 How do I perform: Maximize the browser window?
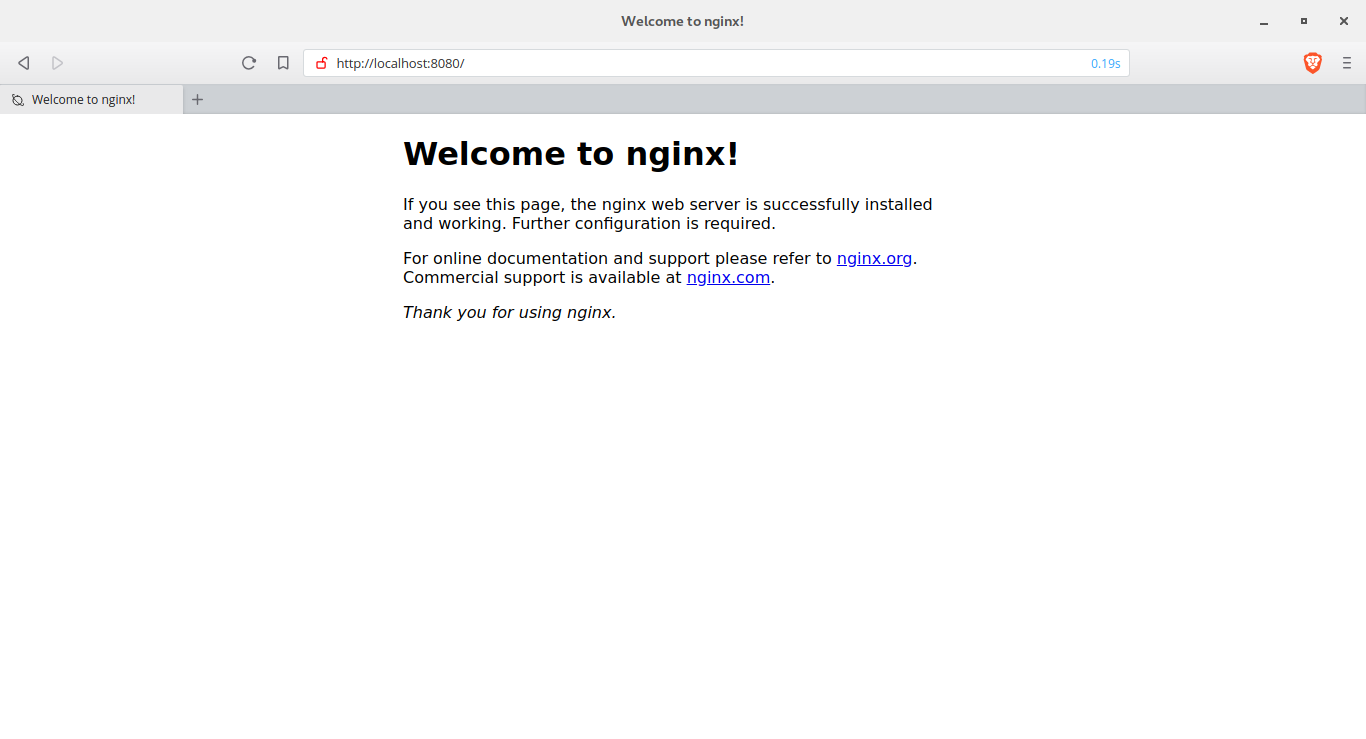1304,21
